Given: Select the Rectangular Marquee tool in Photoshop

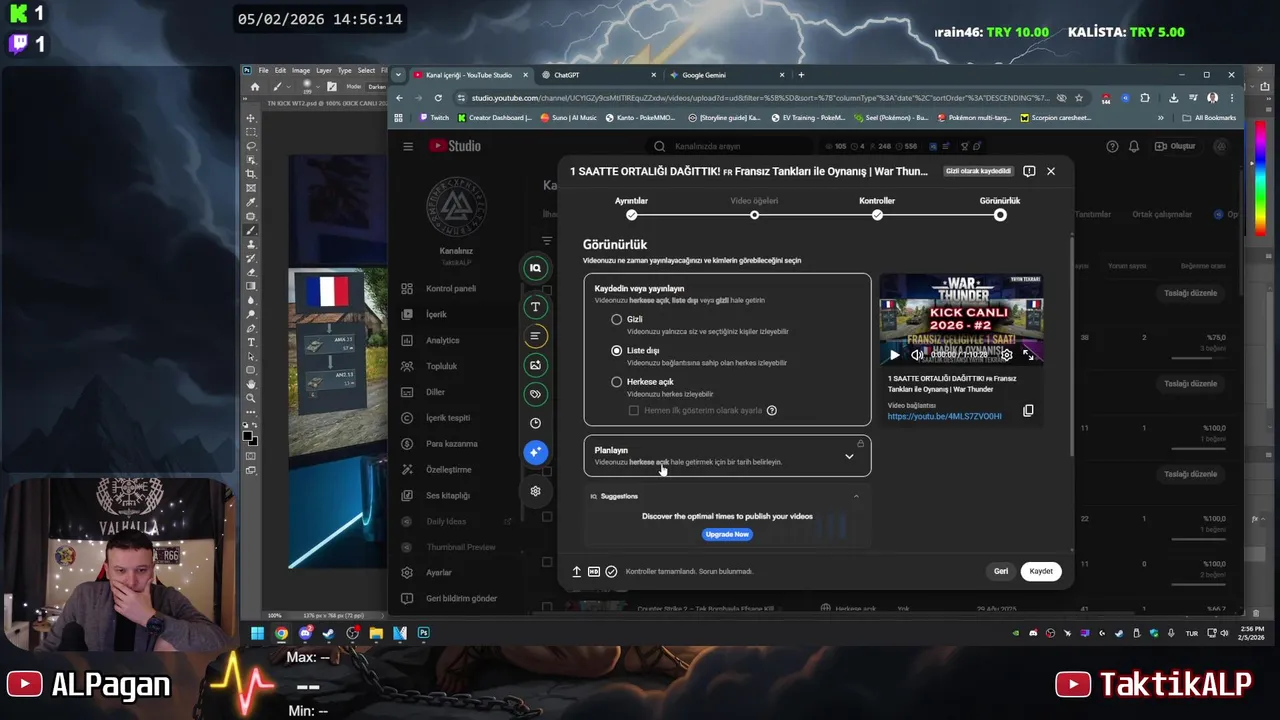Looking at the screenshot, I should tap(251, 132).
